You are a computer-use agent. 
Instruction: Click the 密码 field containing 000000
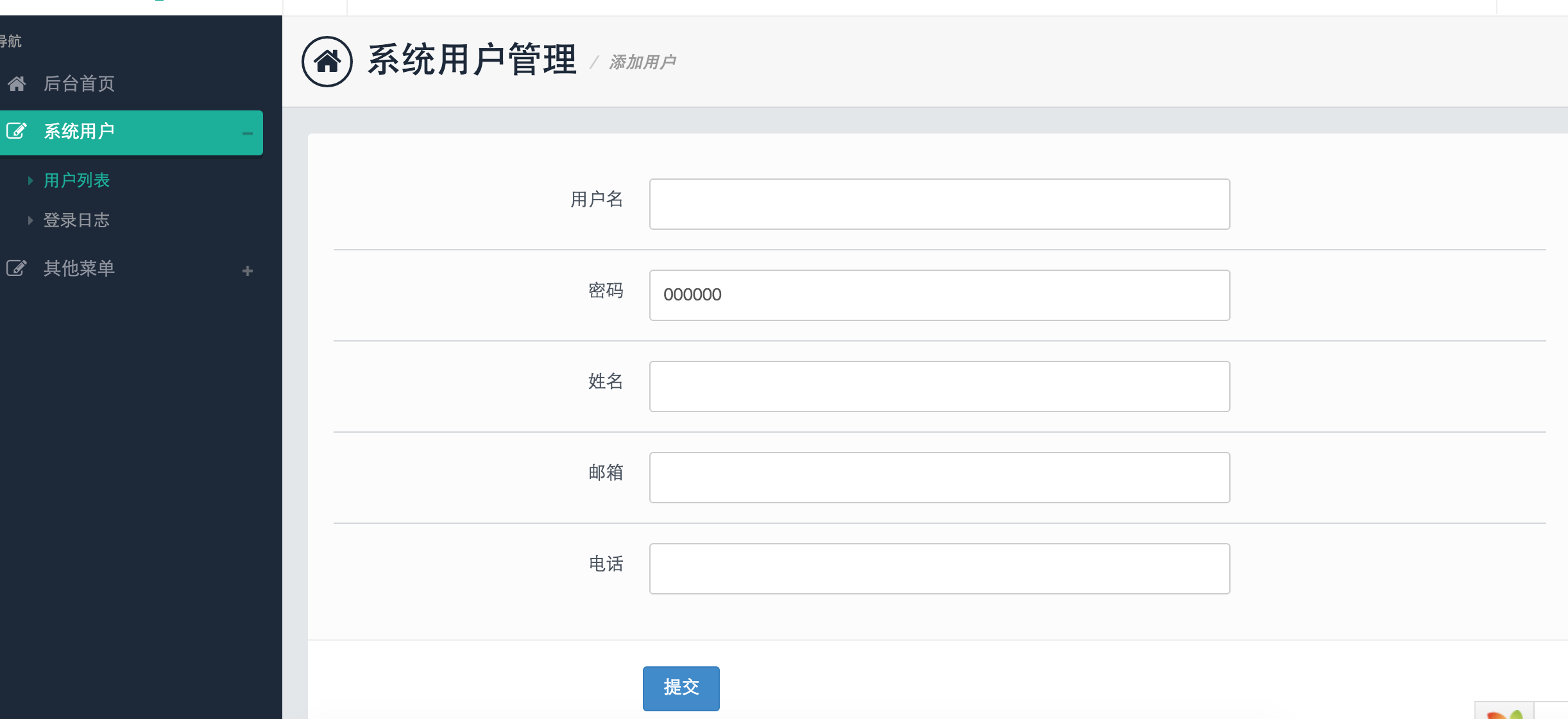[939, 295]
